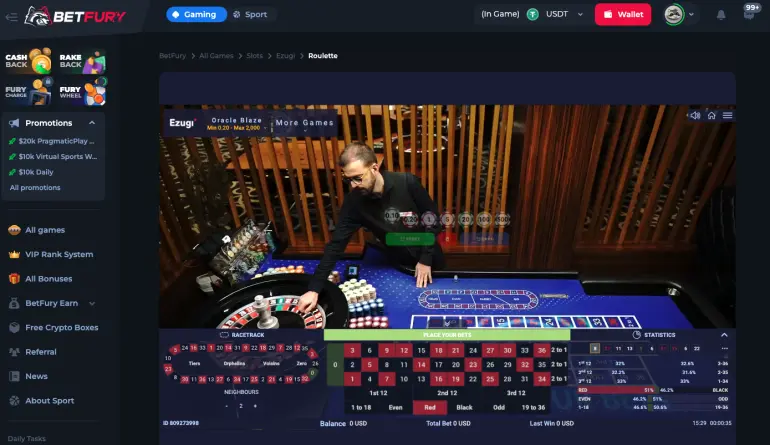Open the Fury Charge icon
The width and height of the screenshot is (770, 445).
28,92
